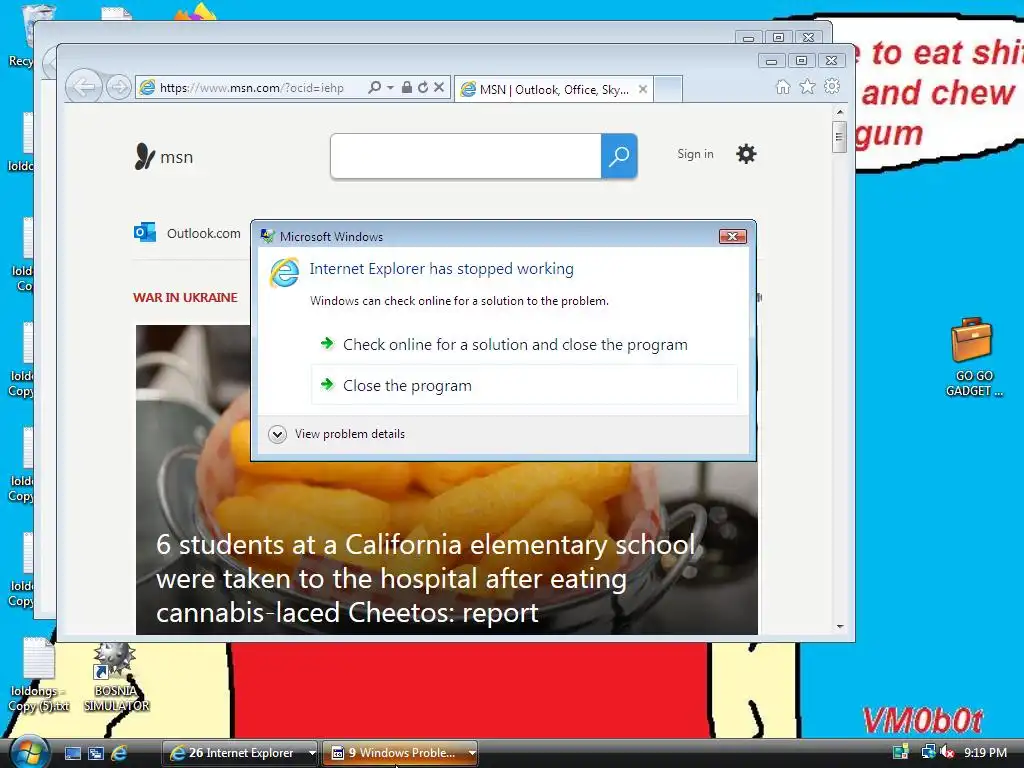Expand the Windows Problem taskbar group arrow

472,753
